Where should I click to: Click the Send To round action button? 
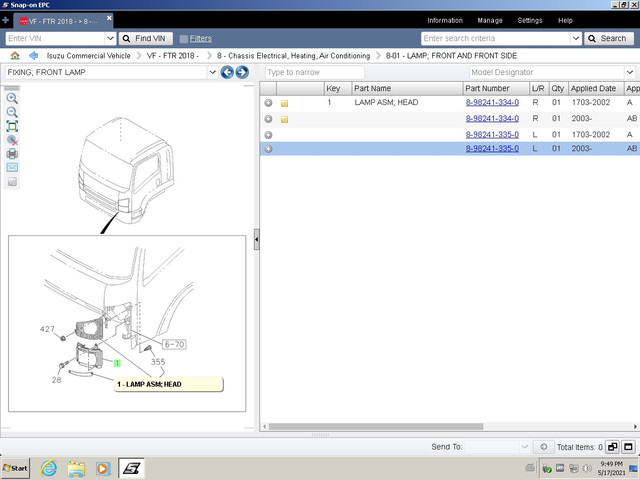[543, 447]
